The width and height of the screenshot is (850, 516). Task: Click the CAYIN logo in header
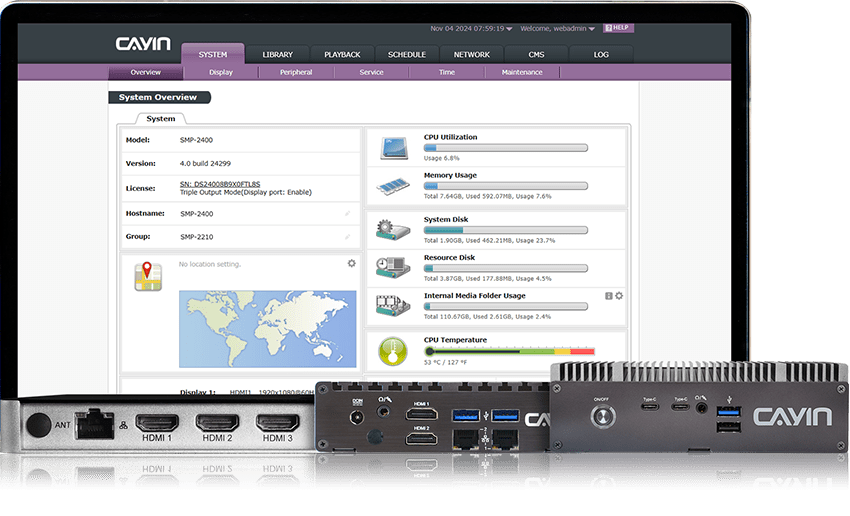(143, 44)
